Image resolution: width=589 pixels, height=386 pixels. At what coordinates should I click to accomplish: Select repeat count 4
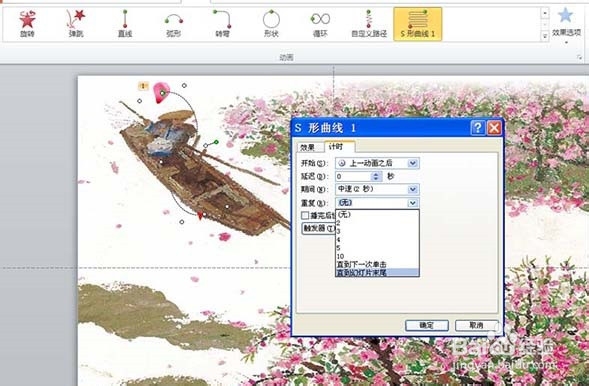377,240
